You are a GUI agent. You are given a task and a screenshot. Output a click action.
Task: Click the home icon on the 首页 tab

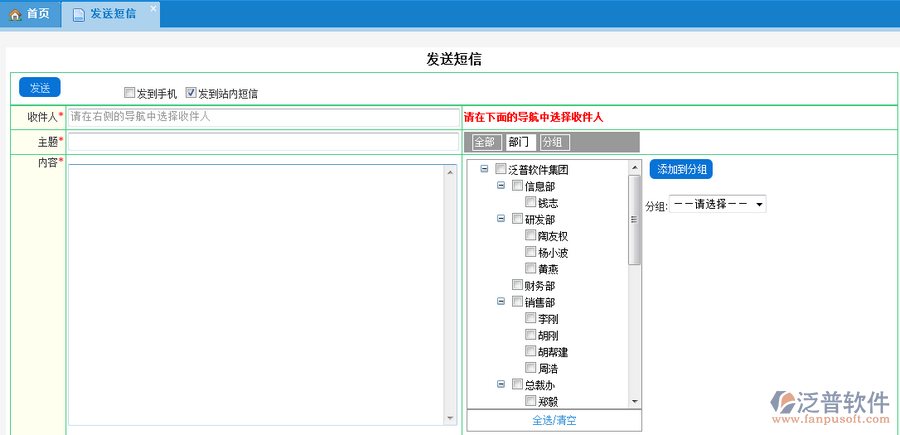15,14
